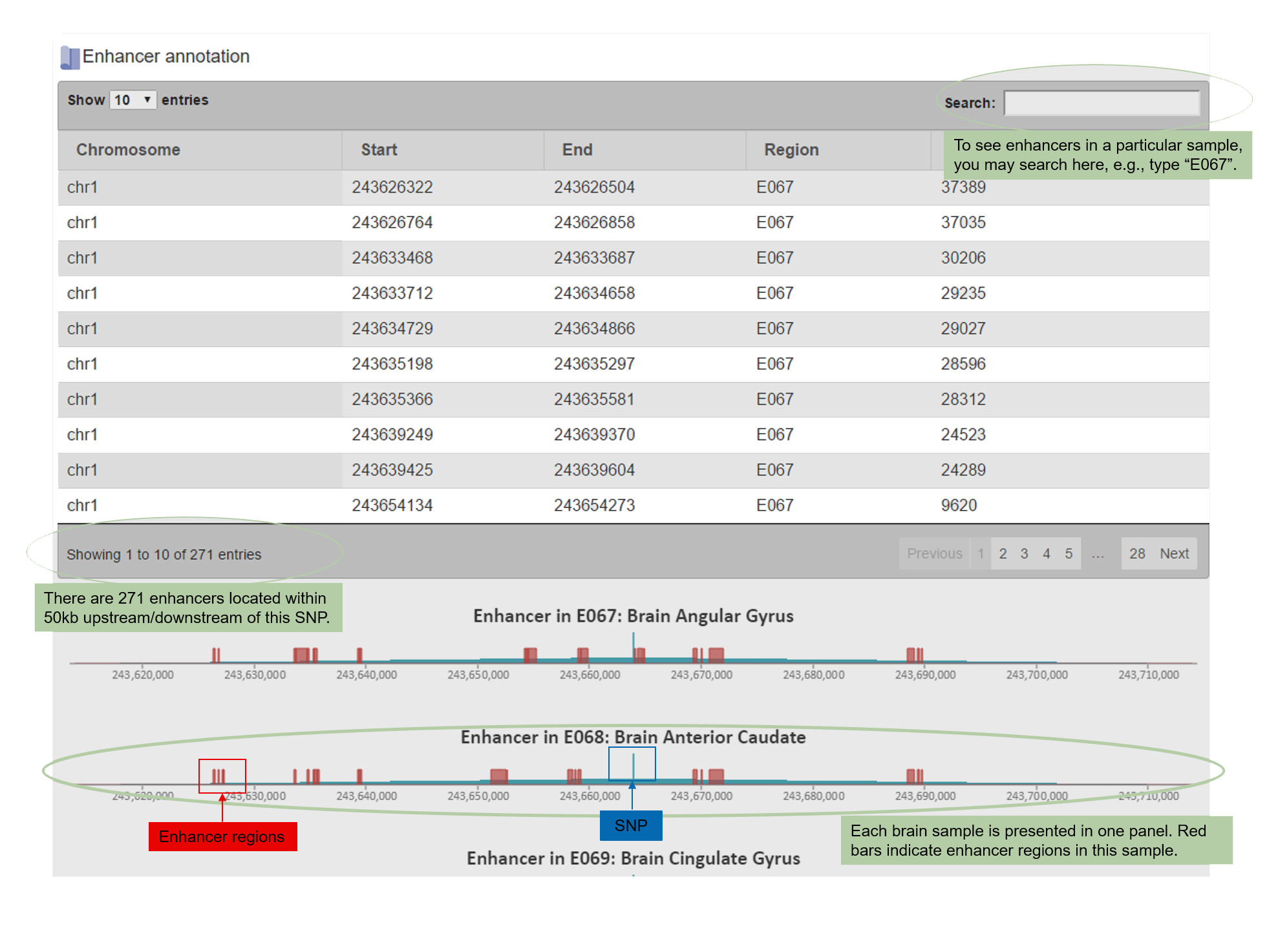The width and height of the screenshot is (1278, 952).
Task: Go to Next page of entries
Action: coord(1174,554)
